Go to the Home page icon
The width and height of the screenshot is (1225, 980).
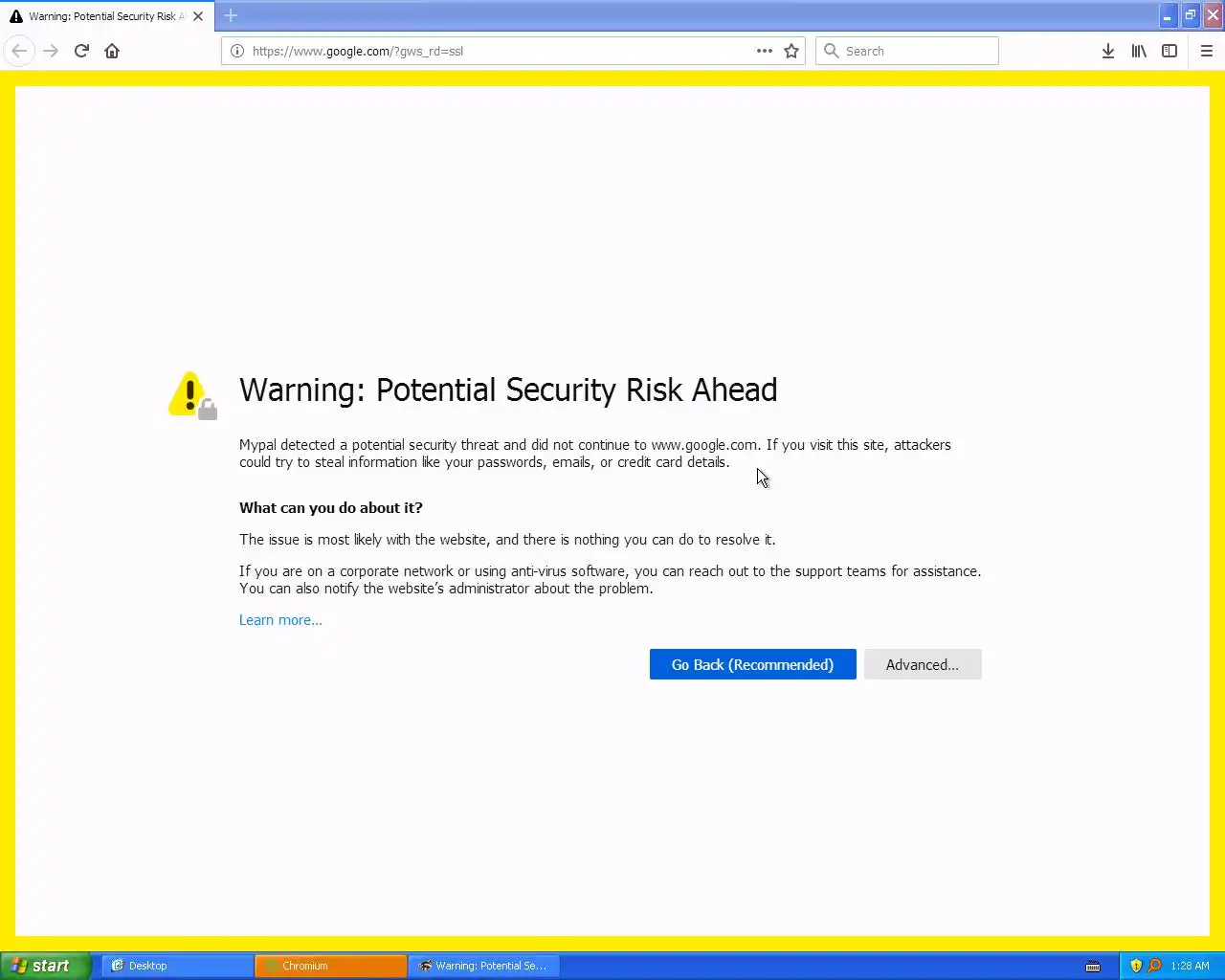pos(112,51)
